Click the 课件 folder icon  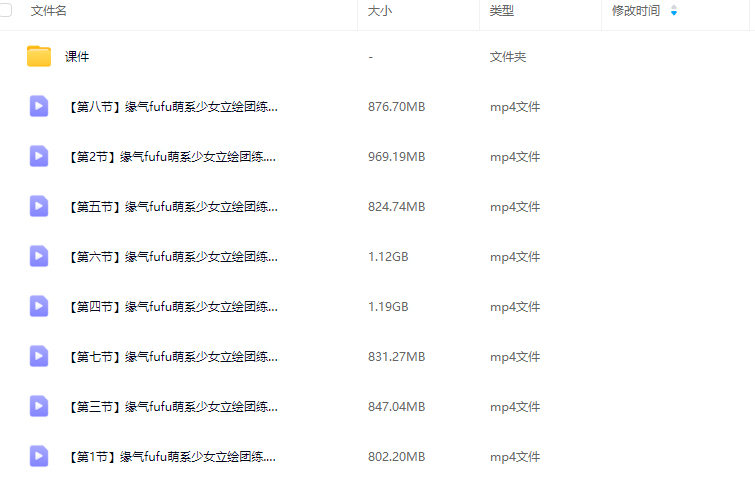click(x=39, y=57)
